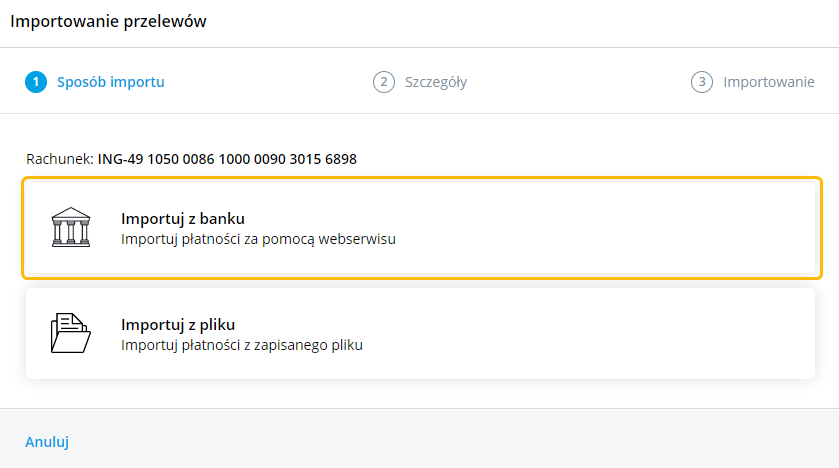Click the ING account number text
This screenshot has width=839, height=468.
point(227,159)
